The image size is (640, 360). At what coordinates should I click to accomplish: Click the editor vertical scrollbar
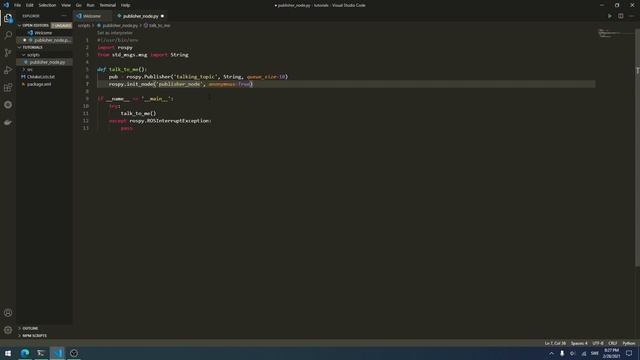click(x=638, y=147)
